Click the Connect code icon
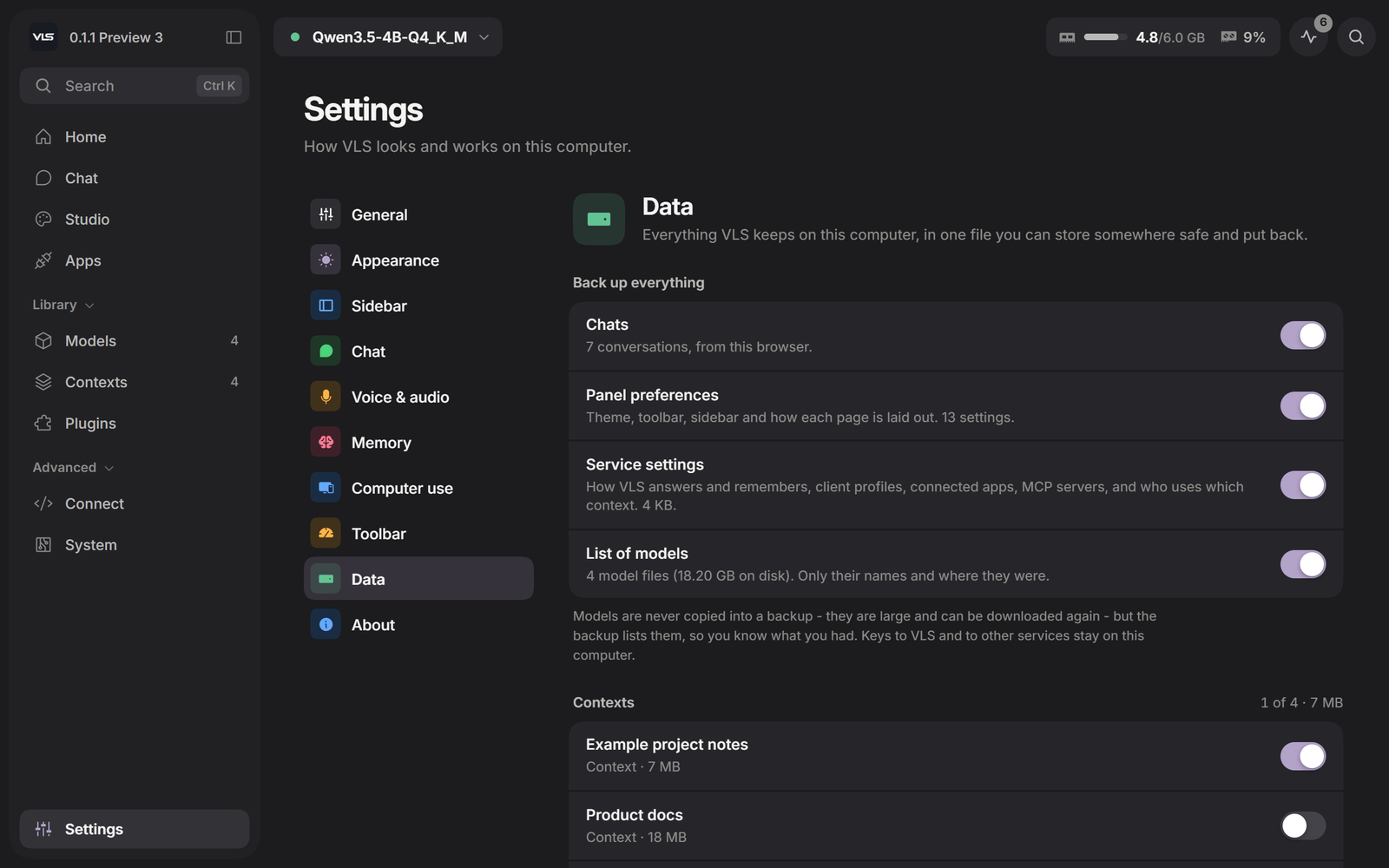Image resolution: width=1389 pixels, height=868 pixels. pyautogui.click(x=43, y=503)
